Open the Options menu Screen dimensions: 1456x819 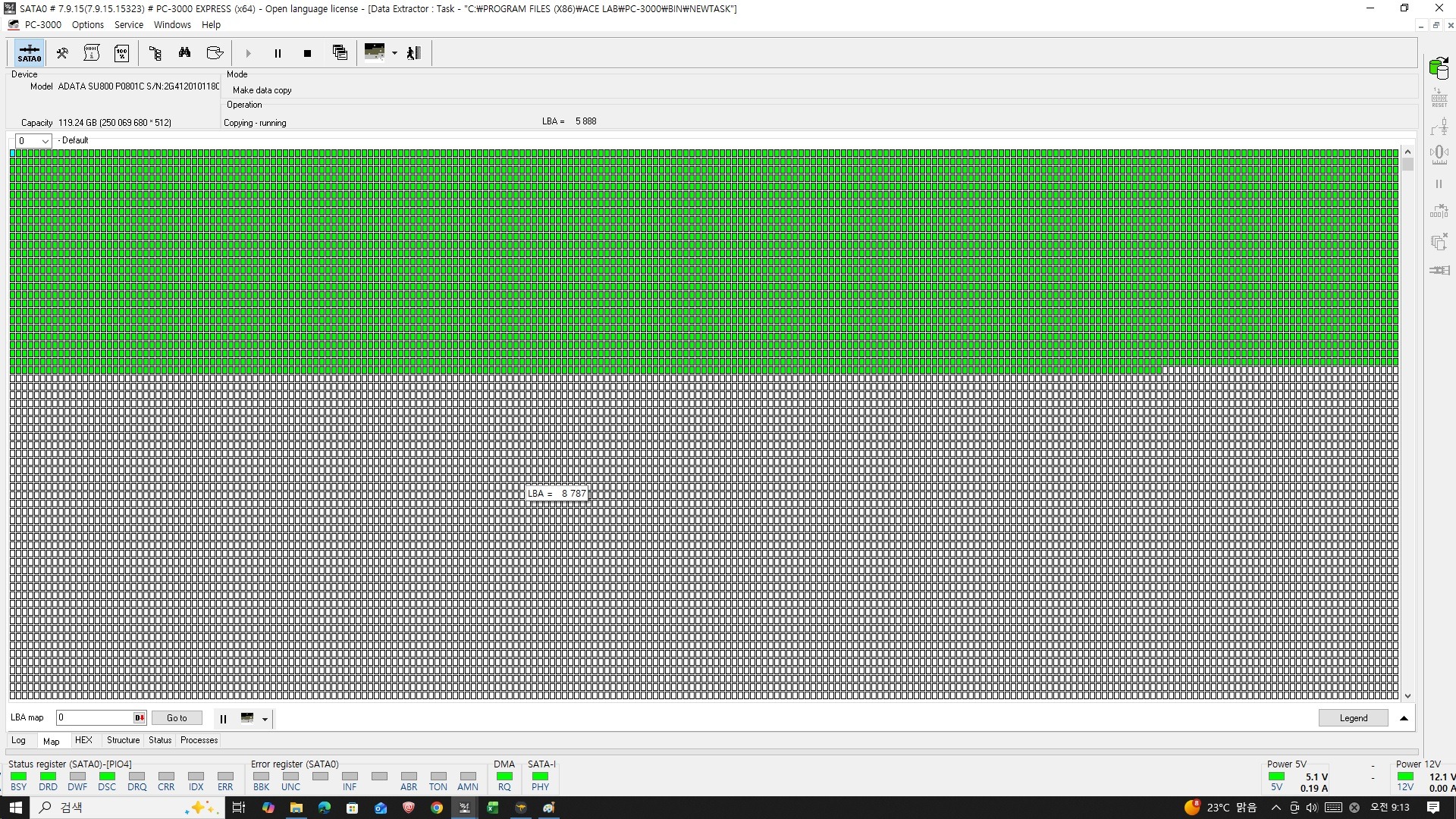88,25
